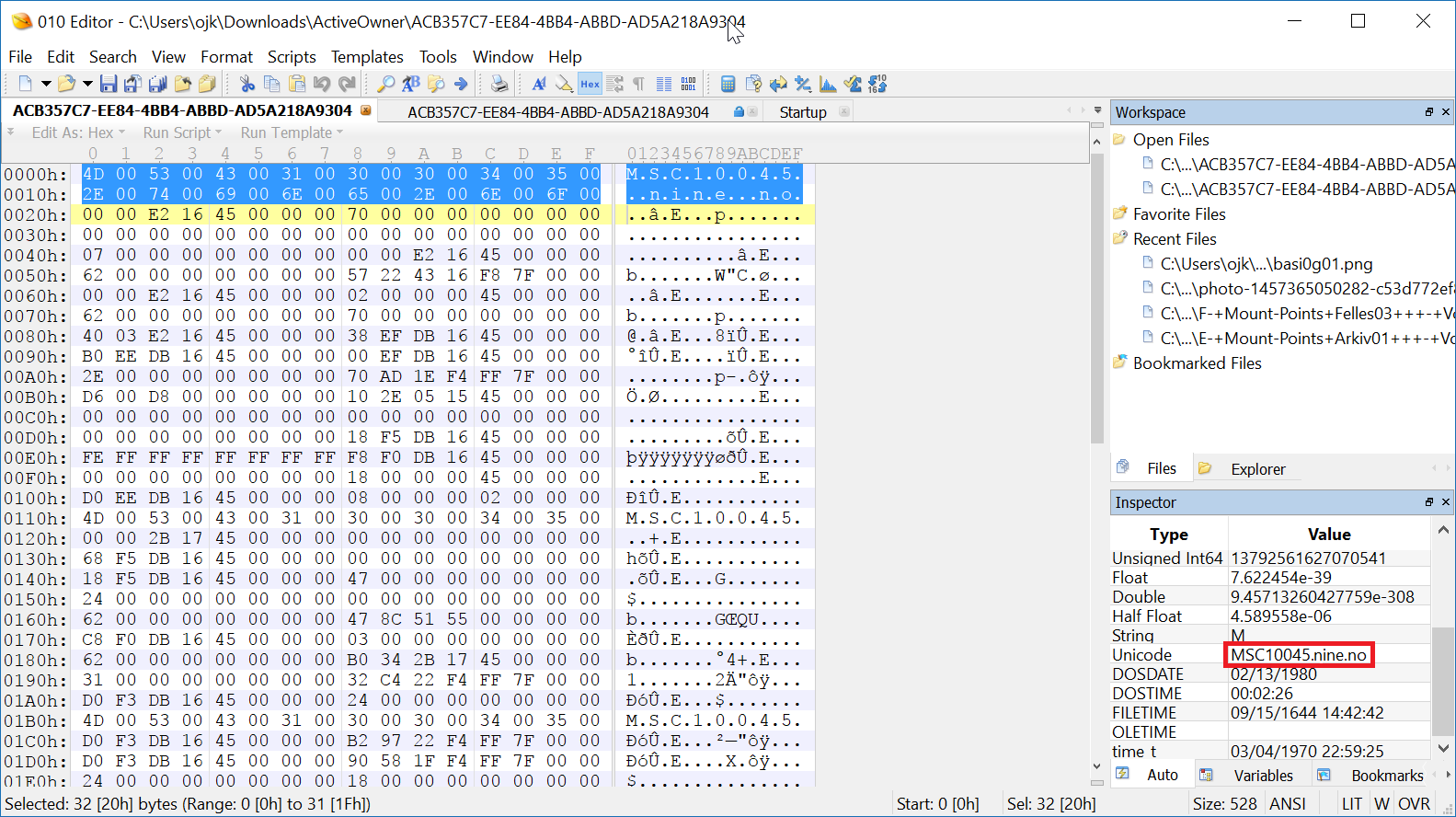Click the Cut scissors icon
Screen dimensions: 1456x817
pos(247,84)
